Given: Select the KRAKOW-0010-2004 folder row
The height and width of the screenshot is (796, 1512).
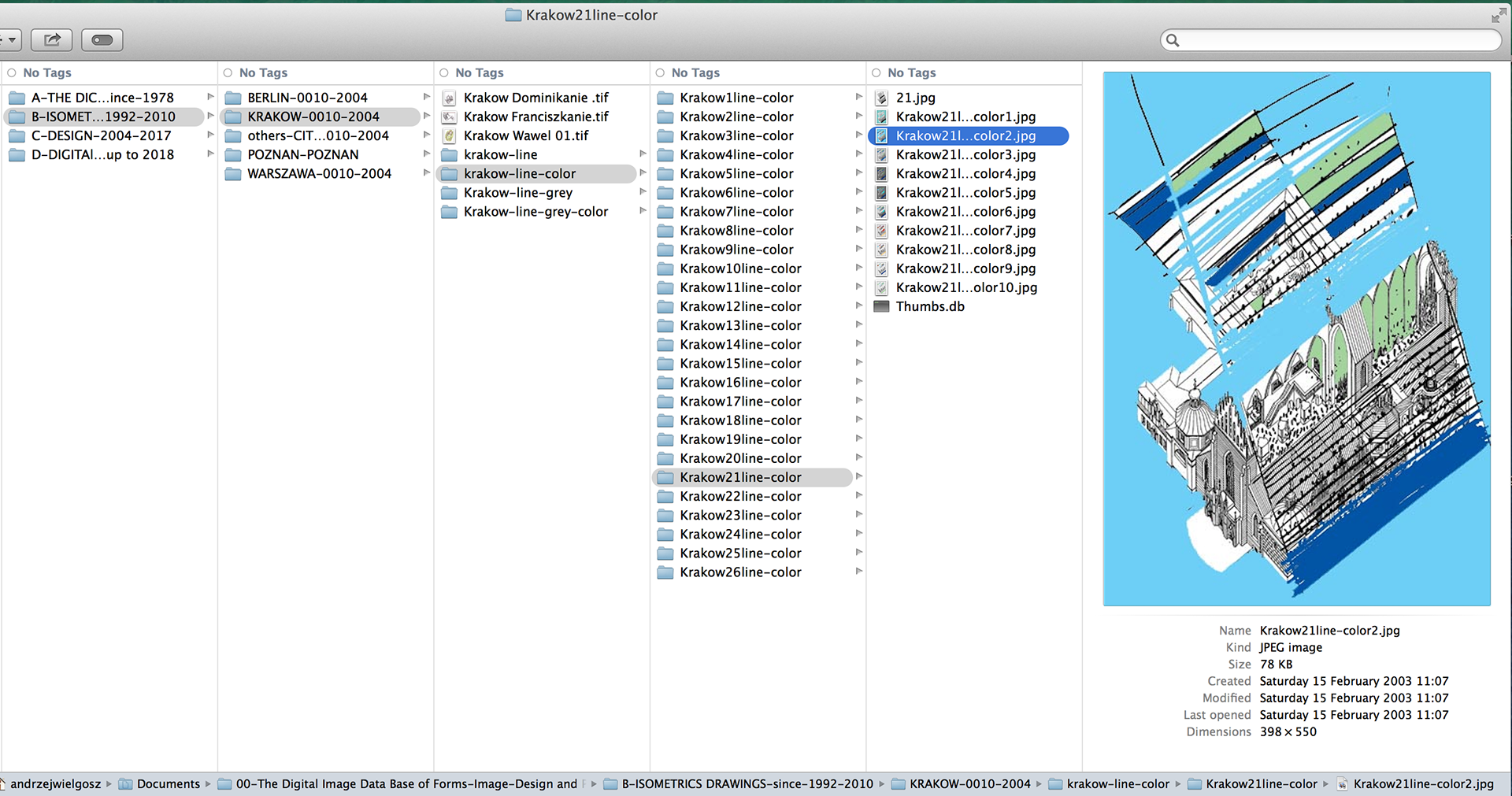Looking at the screenshot, I should tap(320, 117).
